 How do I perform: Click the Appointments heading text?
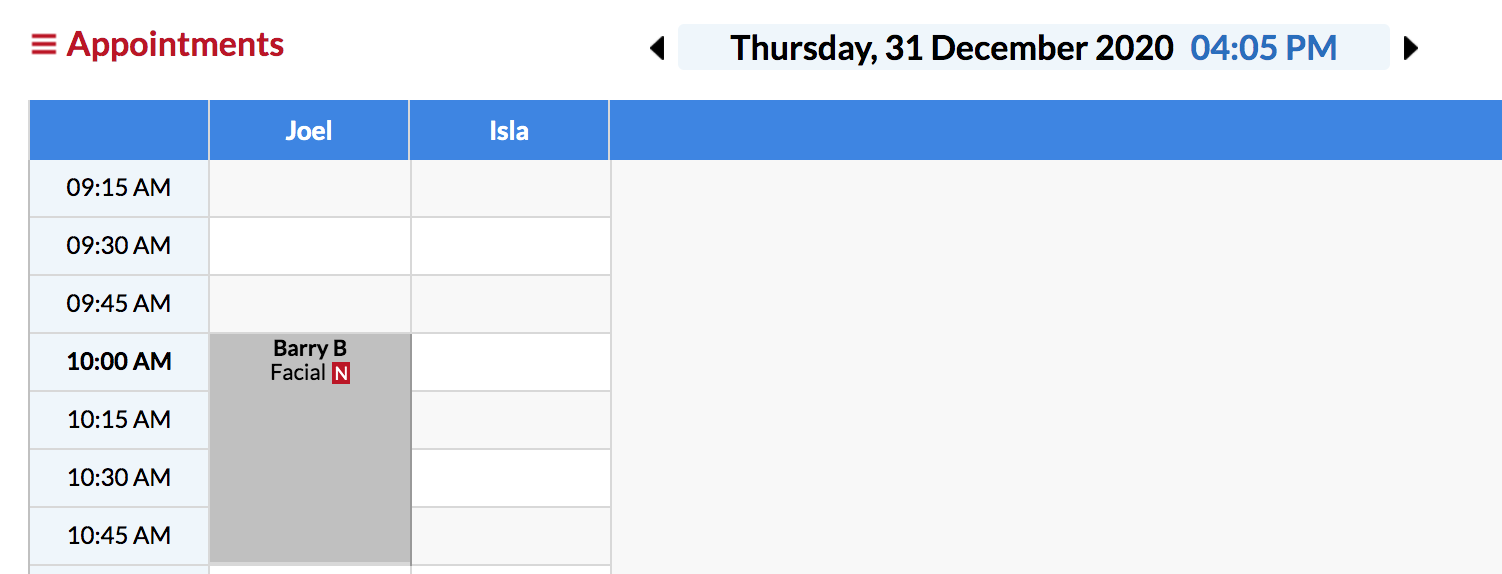tap(175, 45)
